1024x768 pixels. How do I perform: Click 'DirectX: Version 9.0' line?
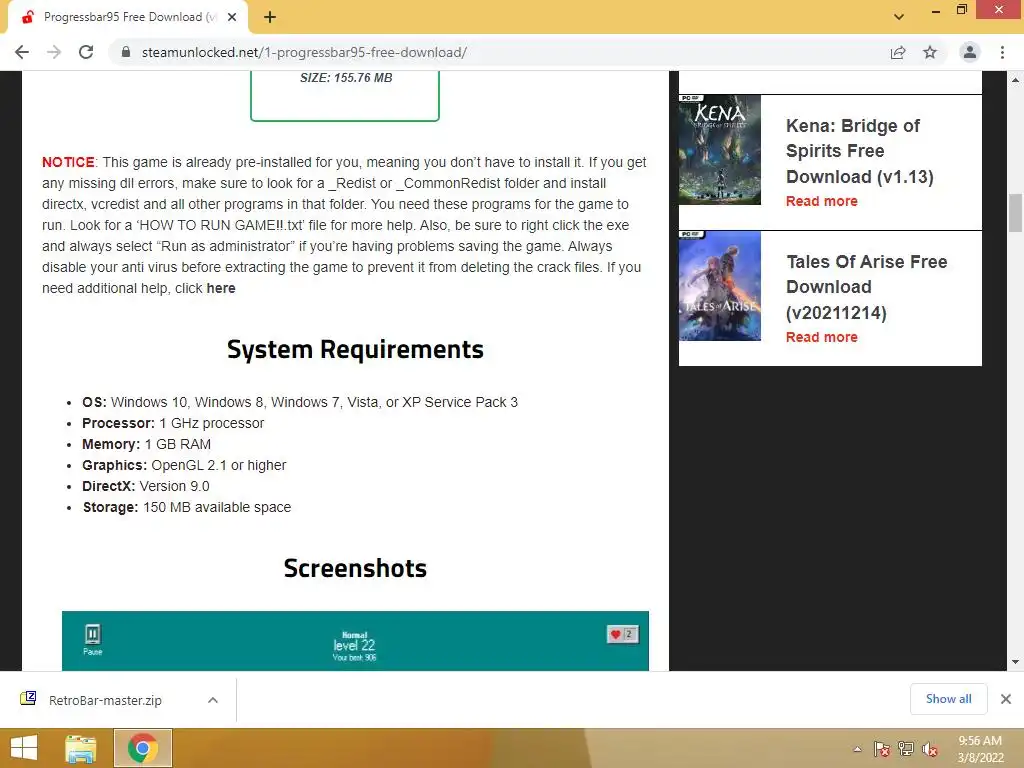pos(146,486)
